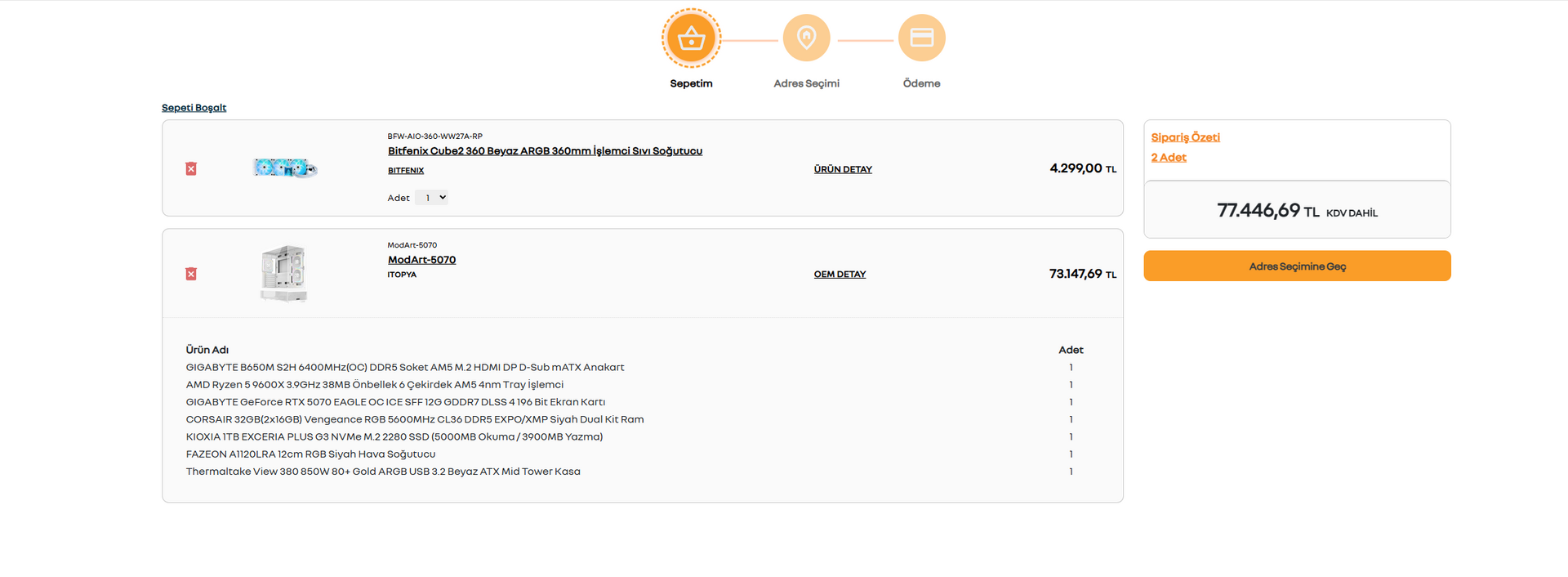
Task: Click the 77.446,69 TL total amount
Action: click(x=1268, y=211)
